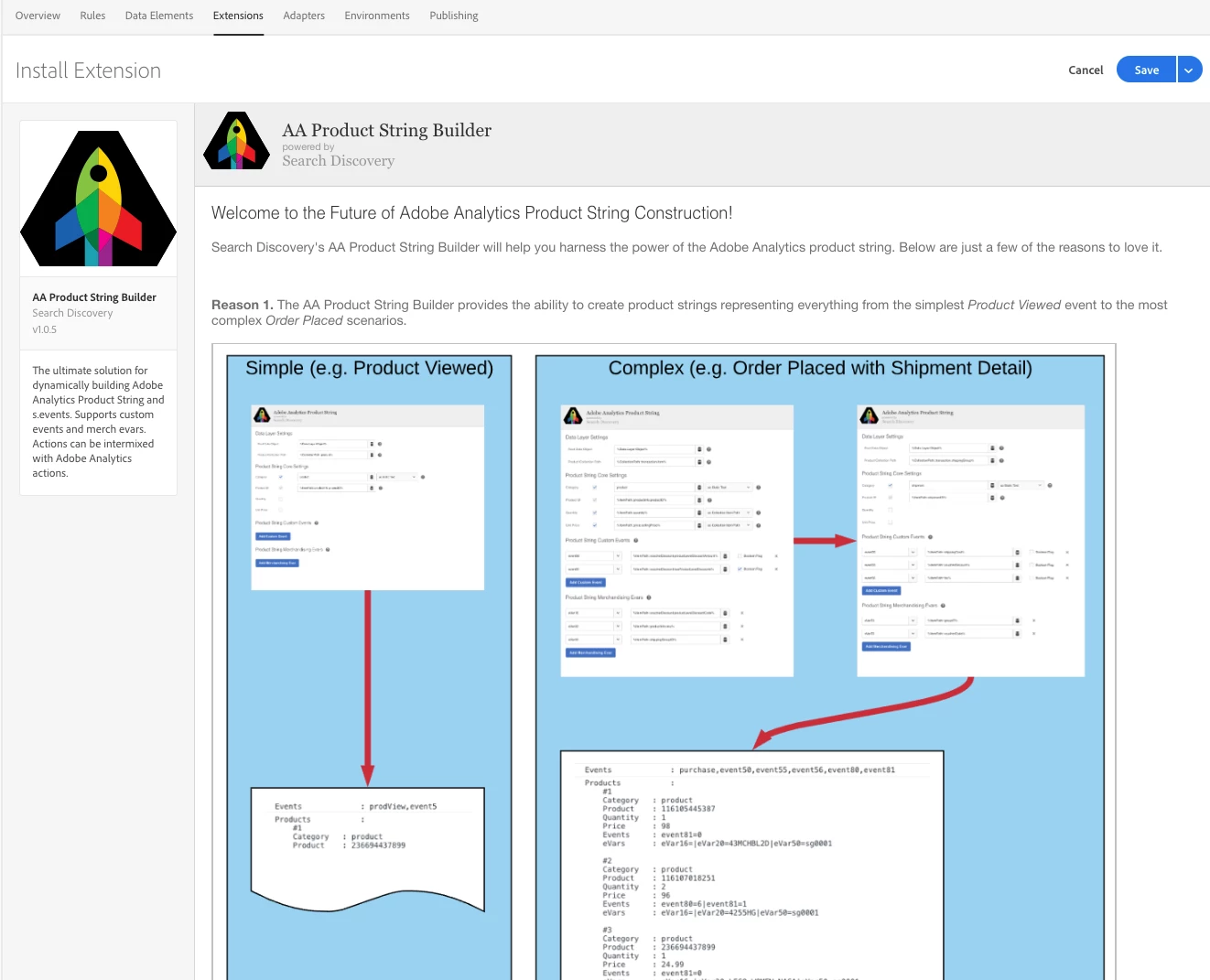Image resolution: width=1210 pixels, height=980 pixels.
Task: Click the 'The ultimate solution for' description text
Action: point(90,371)
